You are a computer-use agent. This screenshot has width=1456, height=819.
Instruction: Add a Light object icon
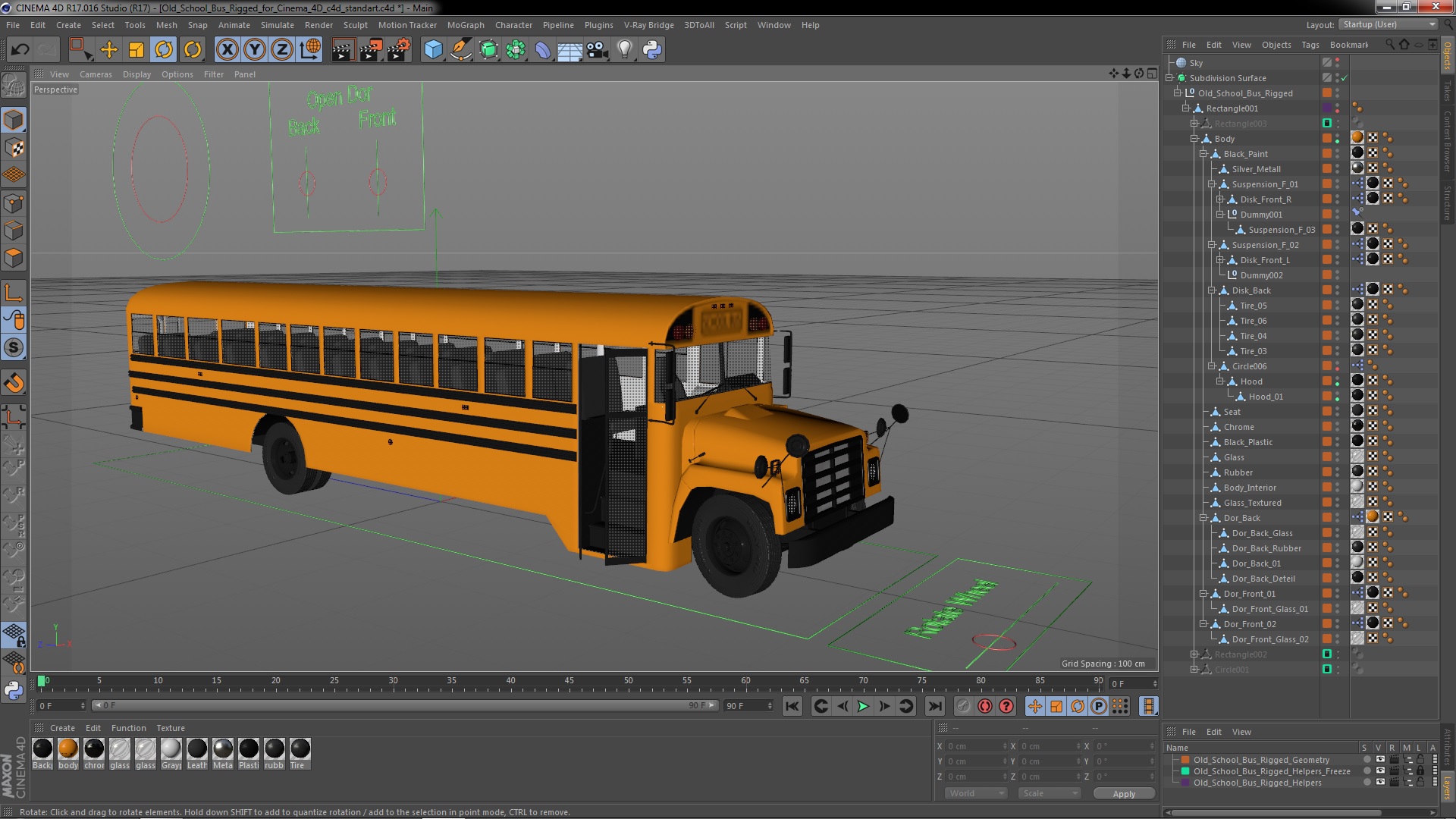coord(625,50)
